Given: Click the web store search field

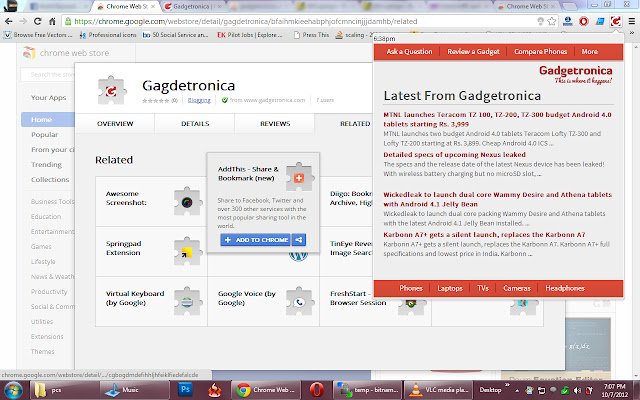Looking at the screenshot, I should (x=48, y=74).
